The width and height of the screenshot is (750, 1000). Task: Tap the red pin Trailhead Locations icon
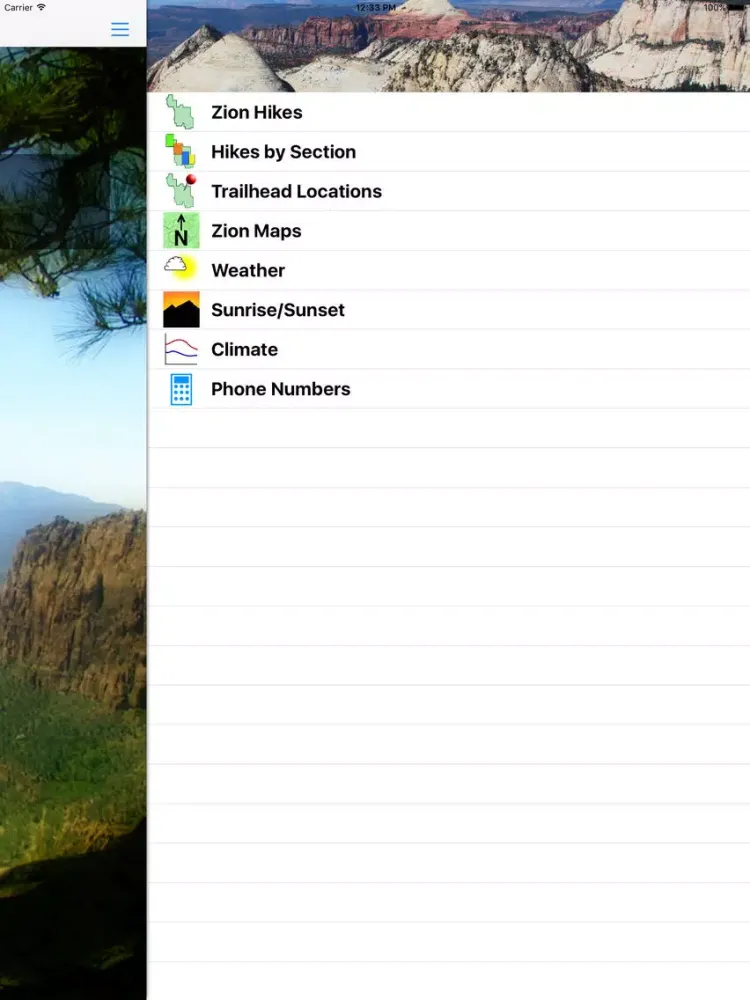click(180, 191)
